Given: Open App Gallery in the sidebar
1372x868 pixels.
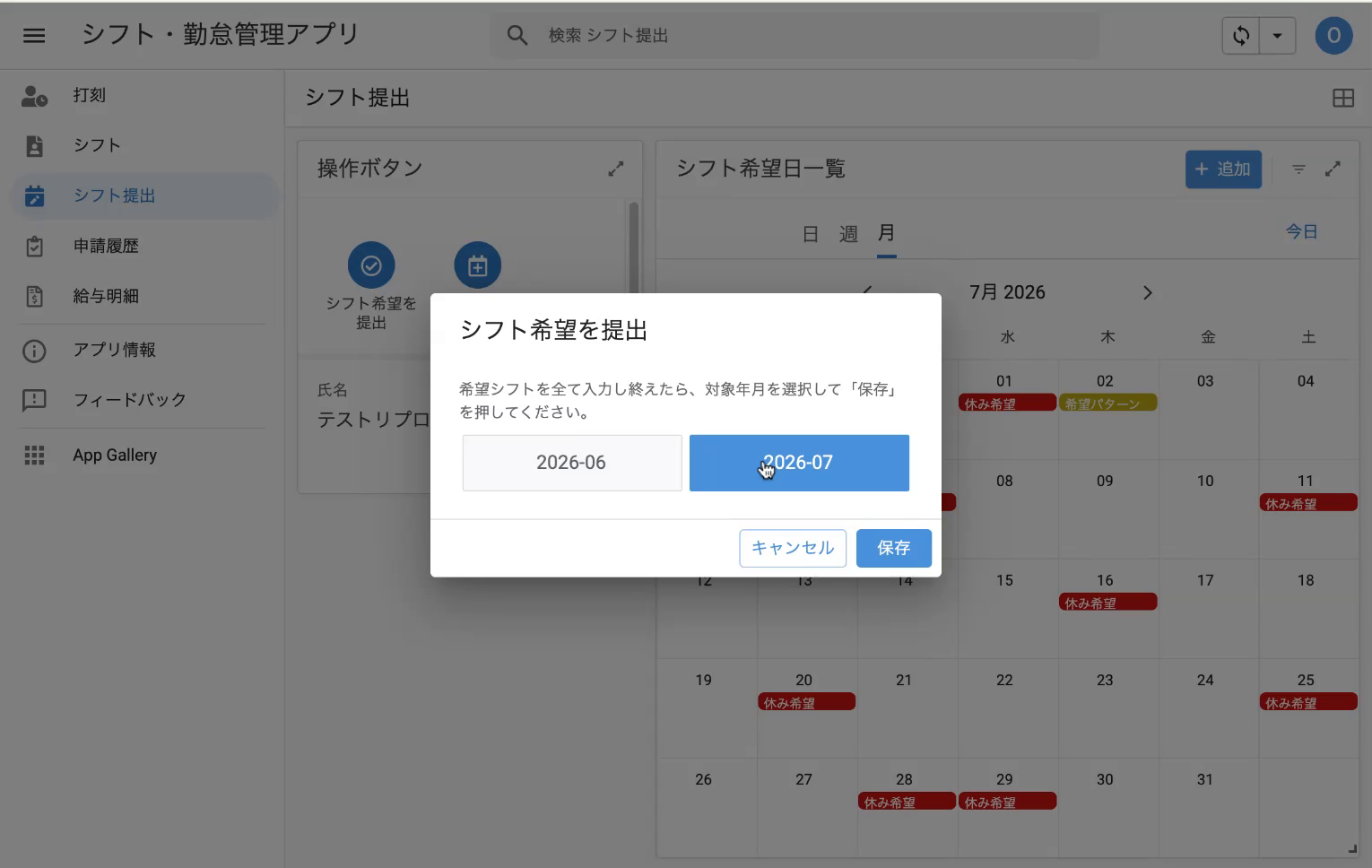Looking at the screenshot, I should (143, 455).
